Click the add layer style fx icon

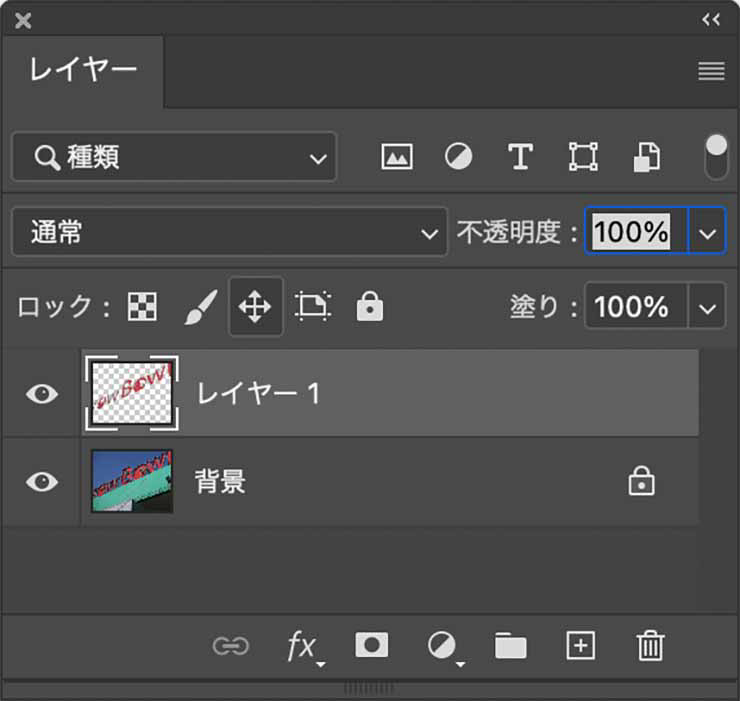coord(302,647)
